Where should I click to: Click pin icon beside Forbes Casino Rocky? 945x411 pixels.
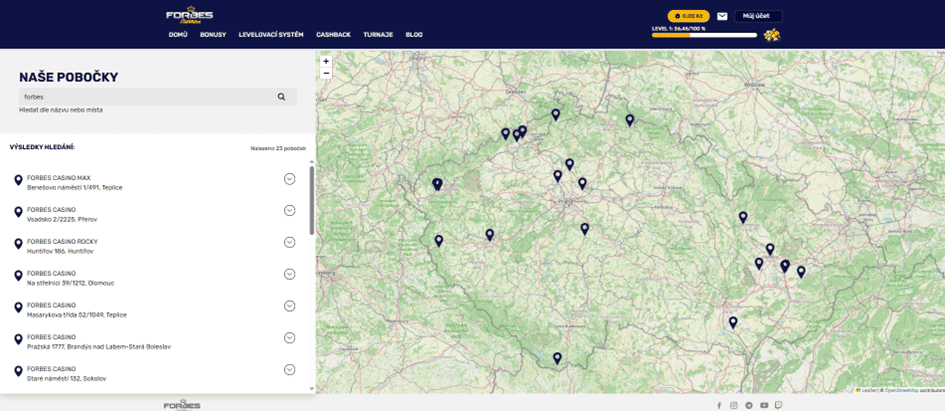pos(18,243)
